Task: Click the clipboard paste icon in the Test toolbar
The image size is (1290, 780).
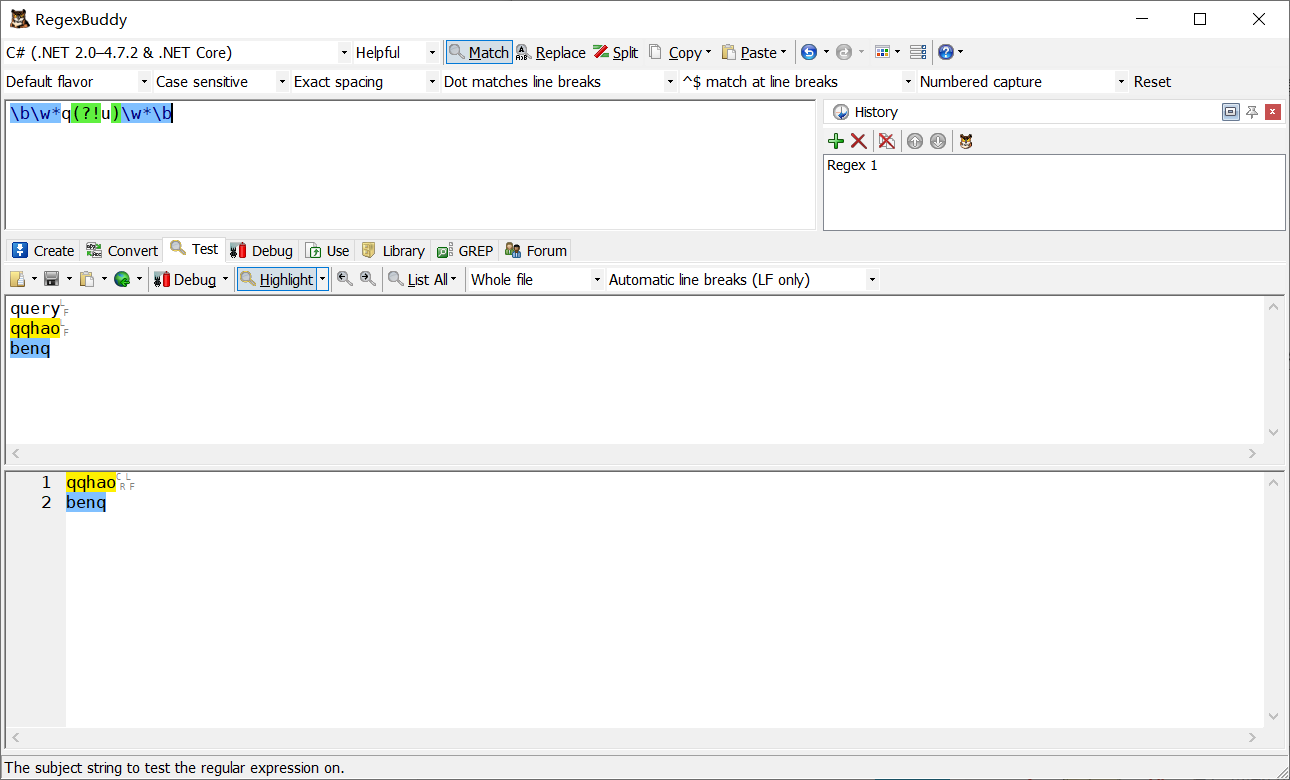Action: click(87, 279)
